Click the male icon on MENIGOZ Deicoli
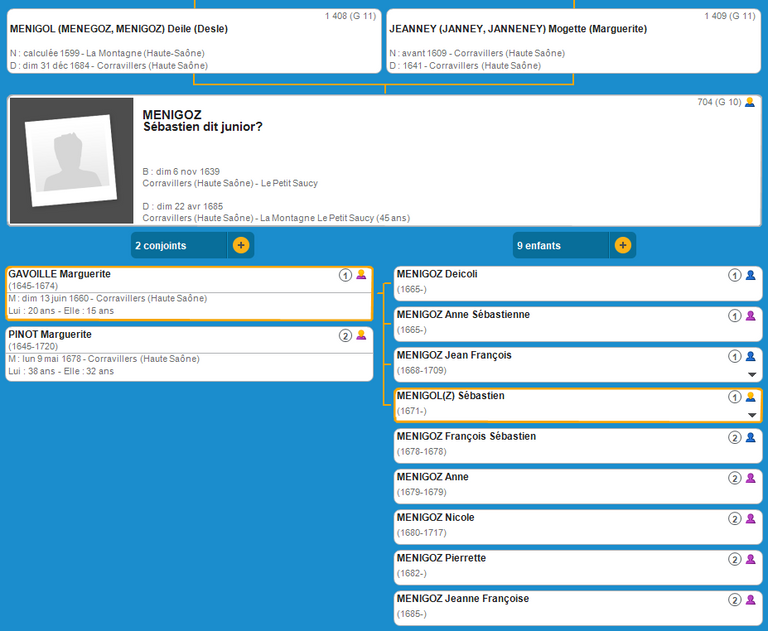This screenshot has width=768, height=631. click(x=750, y=275)
